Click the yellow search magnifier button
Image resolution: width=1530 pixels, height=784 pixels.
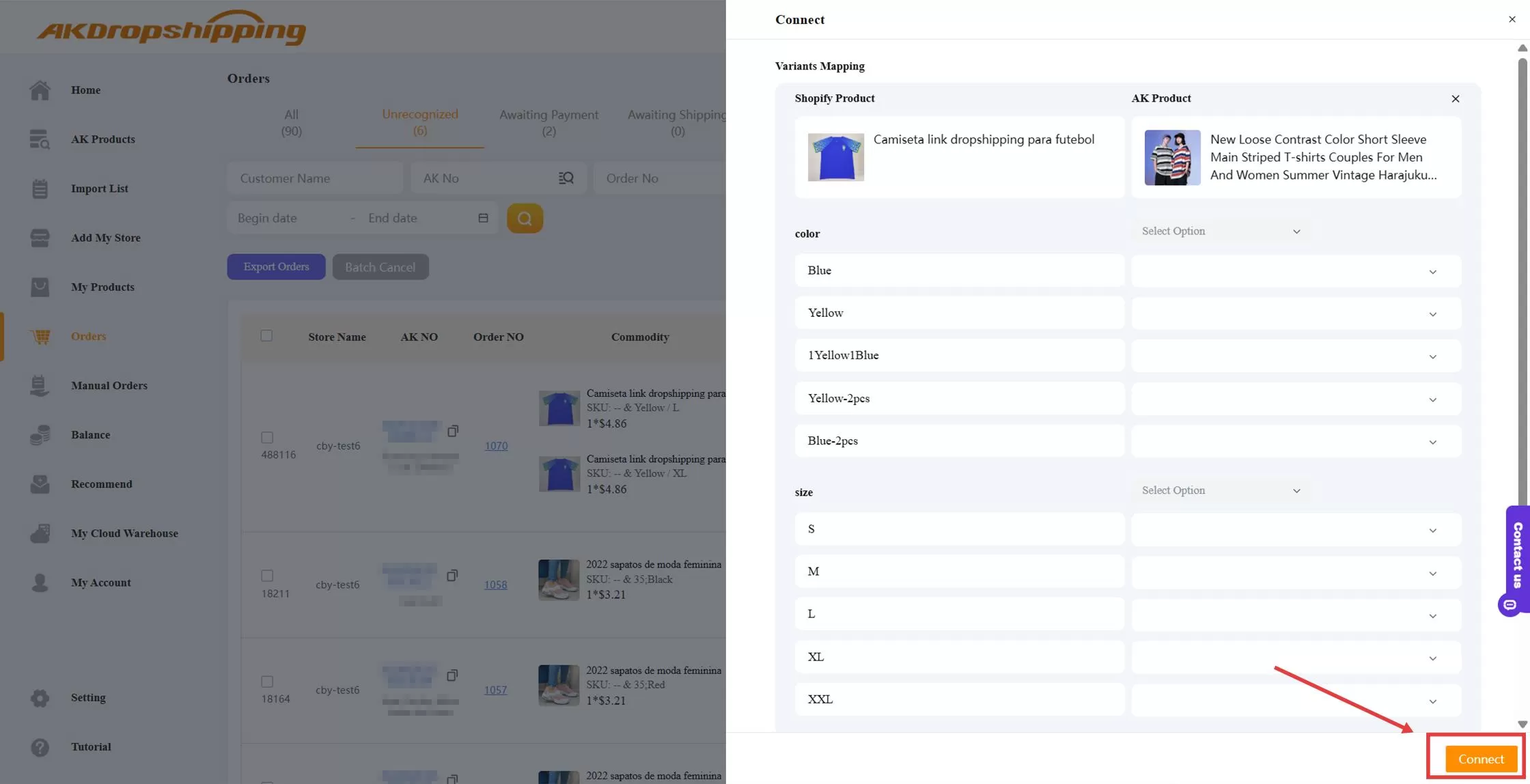(x=525, y=218)
